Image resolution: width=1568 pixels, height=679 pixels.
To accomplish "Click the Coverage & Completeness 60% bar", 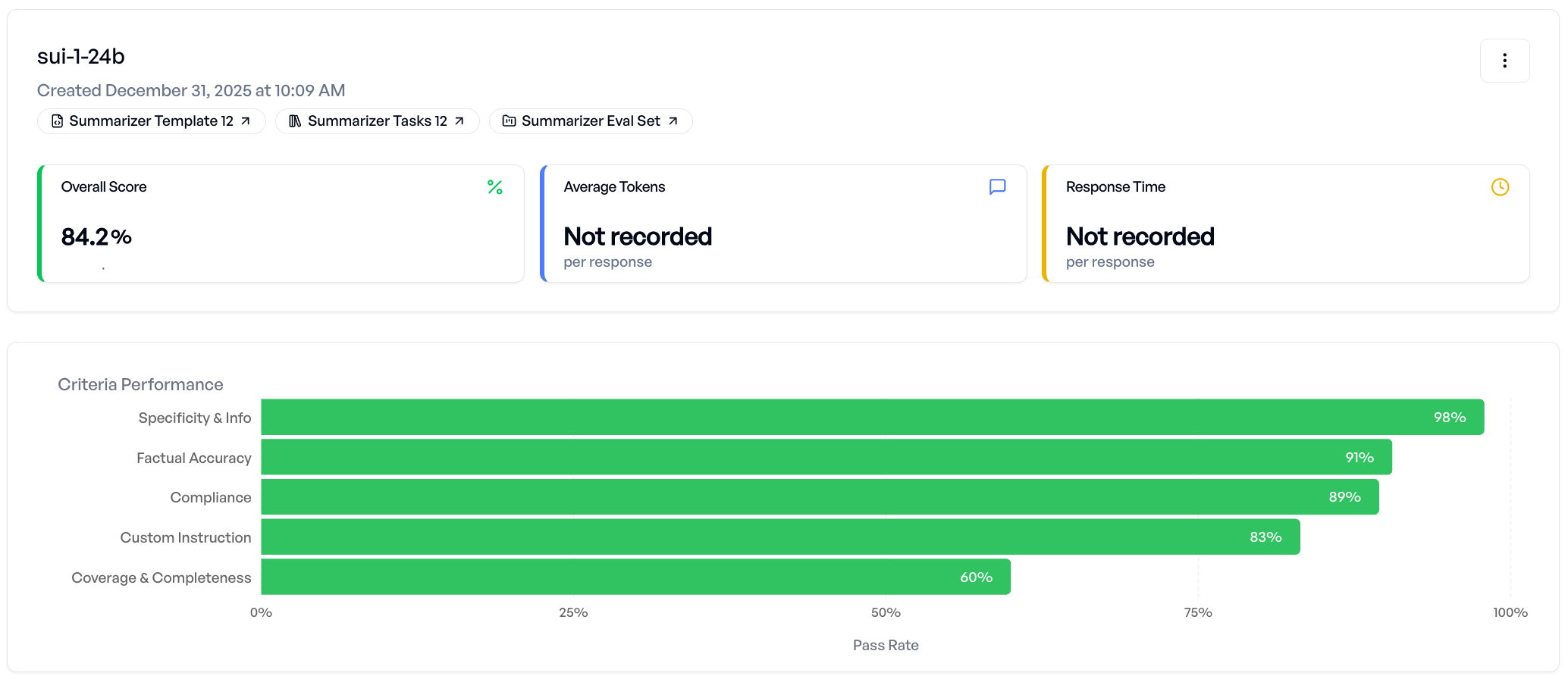I will point(635,577).
